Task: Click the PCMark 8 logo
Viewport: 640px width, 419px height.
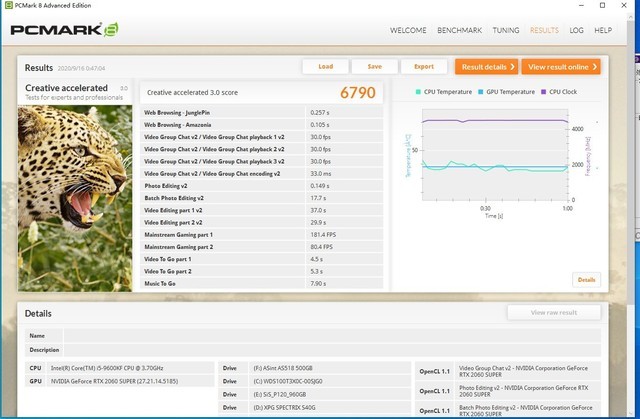Action: [64, 30]
